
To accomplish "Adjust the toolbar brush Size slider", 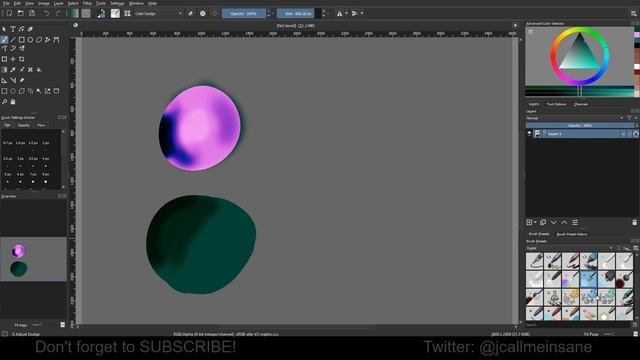I will [x=298, y=13].
